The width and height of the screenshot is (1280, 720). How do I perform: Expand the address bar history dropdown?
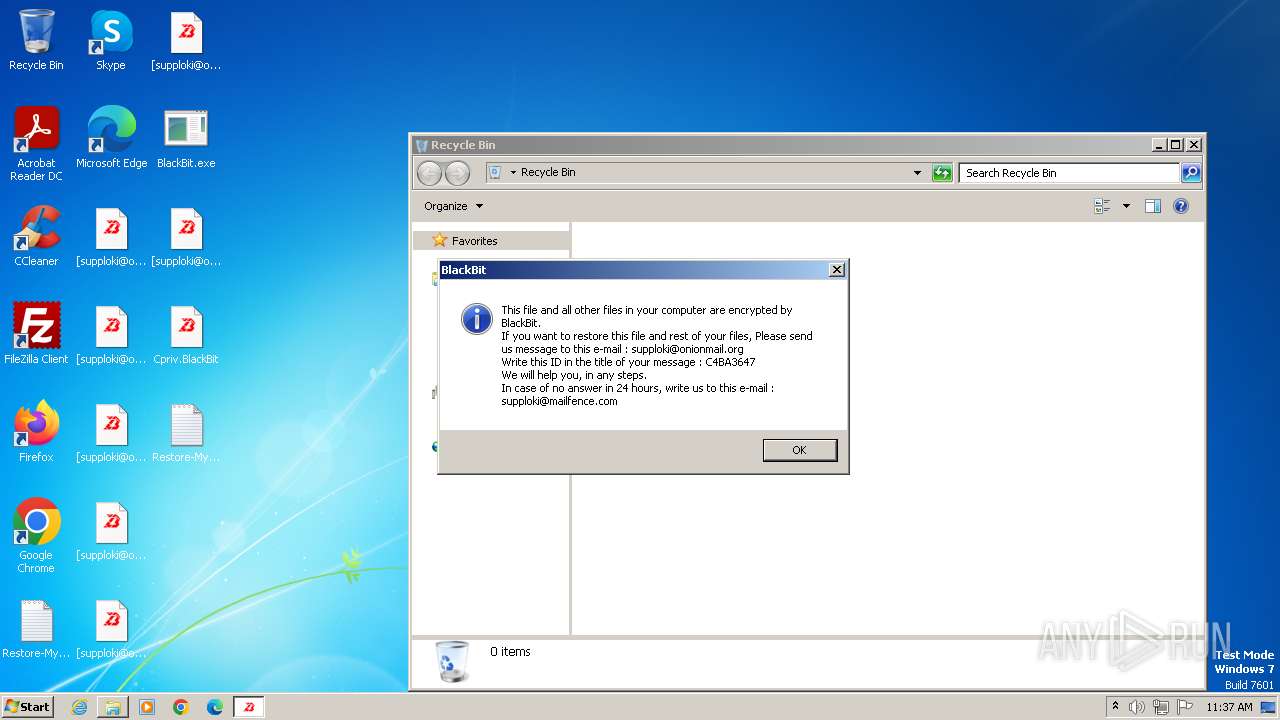point(917,173)
